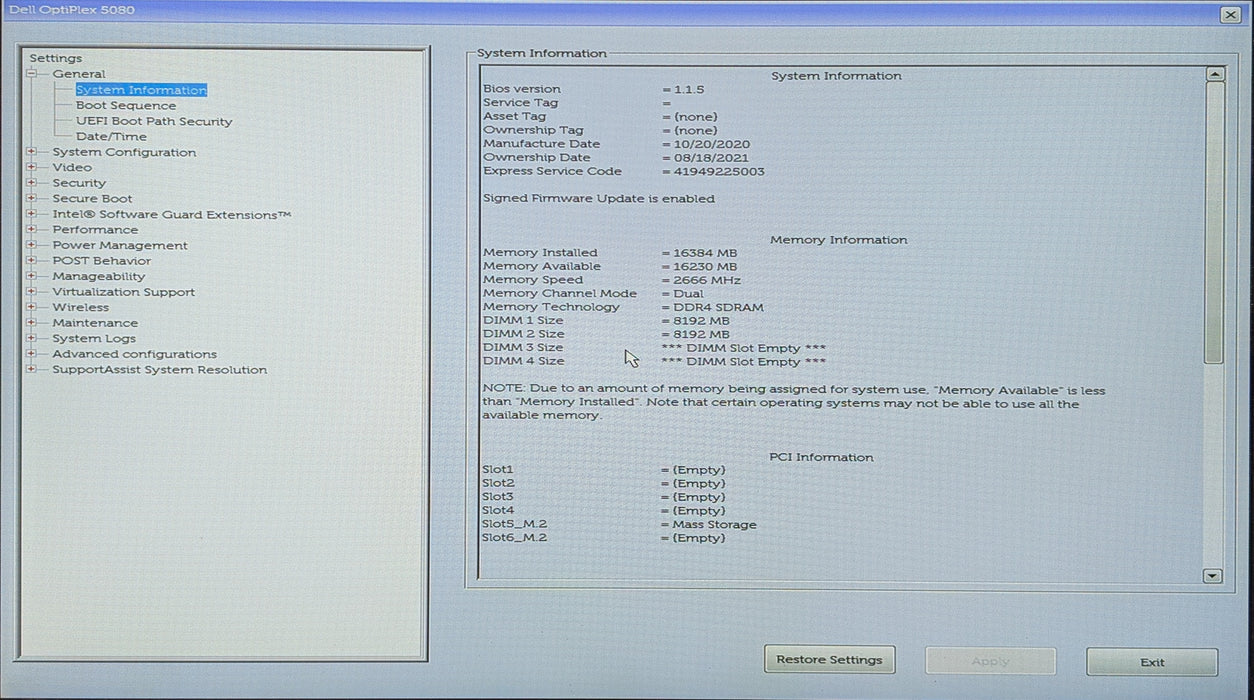
Task: Select POST Behavior category label
Action: coord(101,261)
